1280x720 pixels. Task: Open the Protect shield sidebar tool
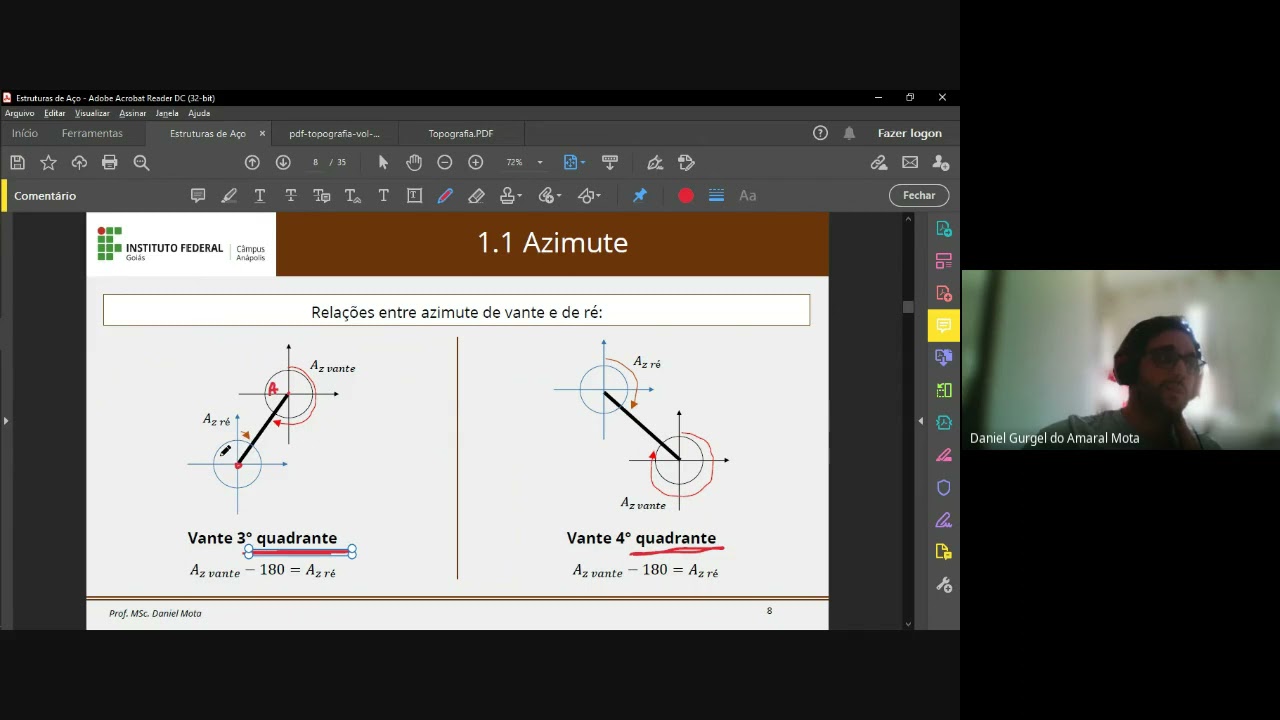click(943, 488)
